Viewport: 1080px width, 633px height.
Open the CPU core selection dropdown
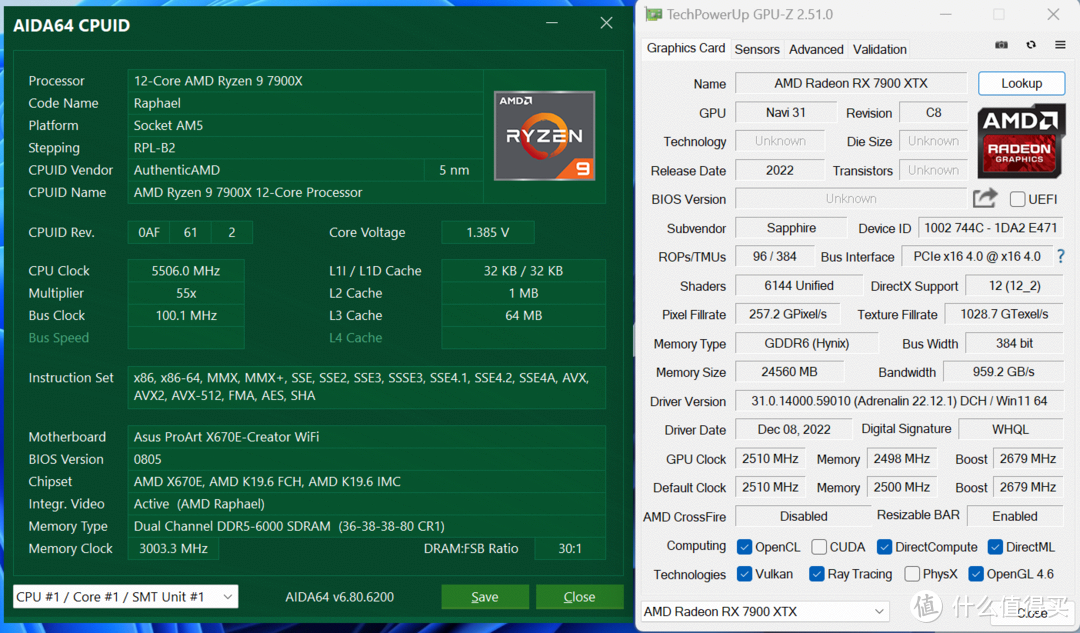[125, 596]
